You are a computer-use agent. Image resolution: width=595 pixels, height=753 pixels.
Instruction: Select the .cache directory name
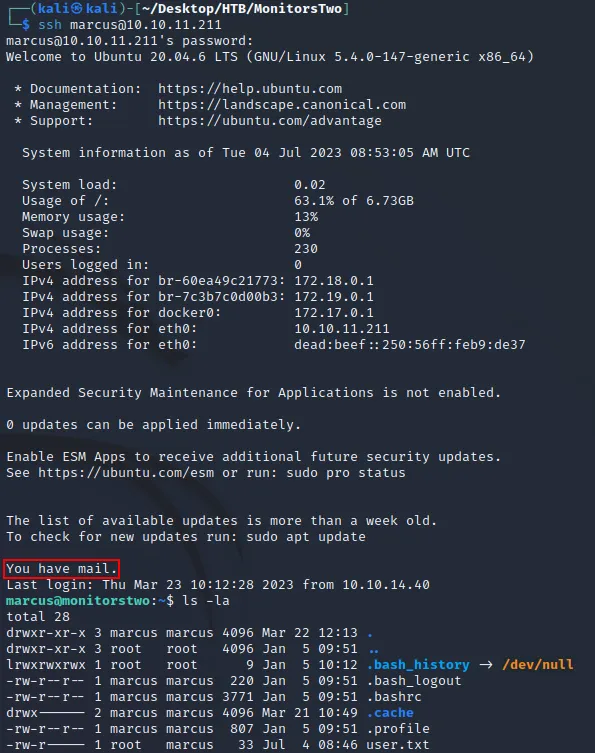click(390, 713)
